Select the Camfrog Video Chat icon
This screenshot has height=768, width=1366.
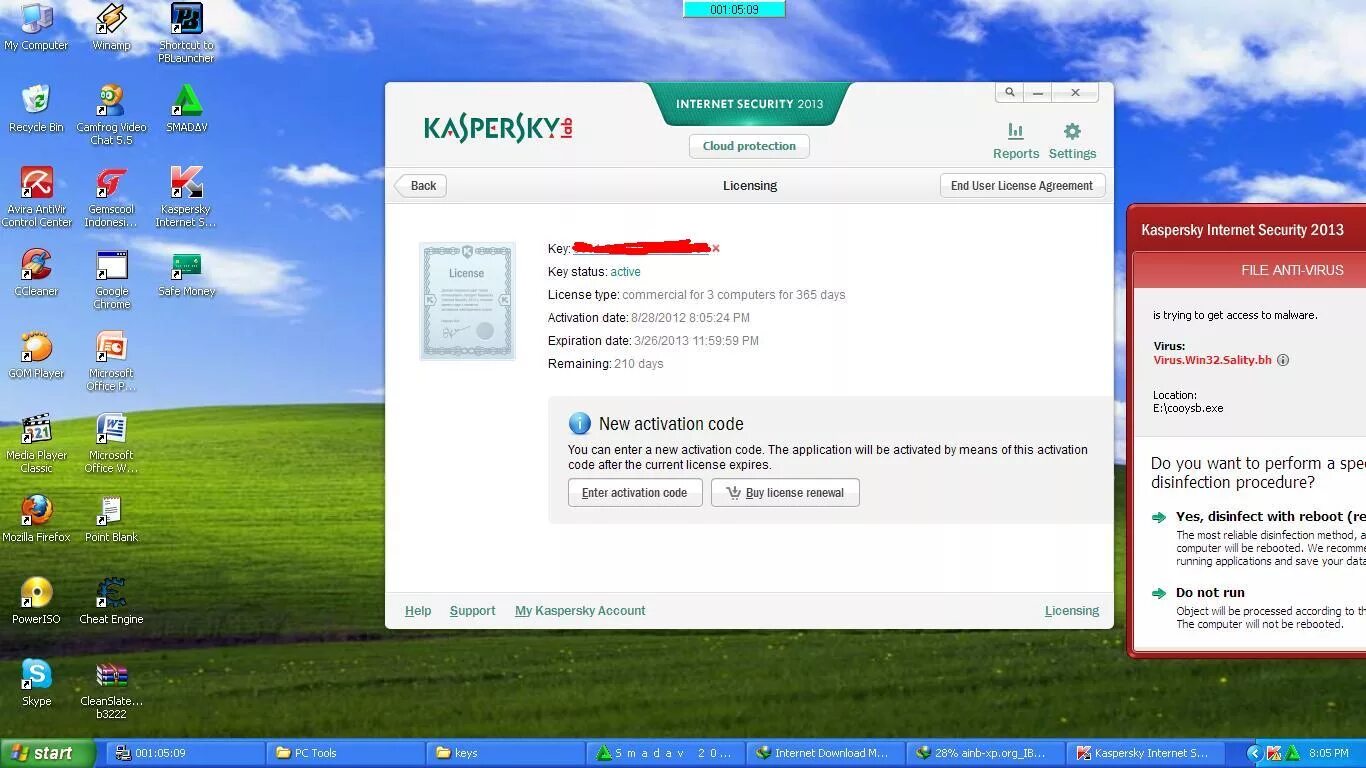111,115
